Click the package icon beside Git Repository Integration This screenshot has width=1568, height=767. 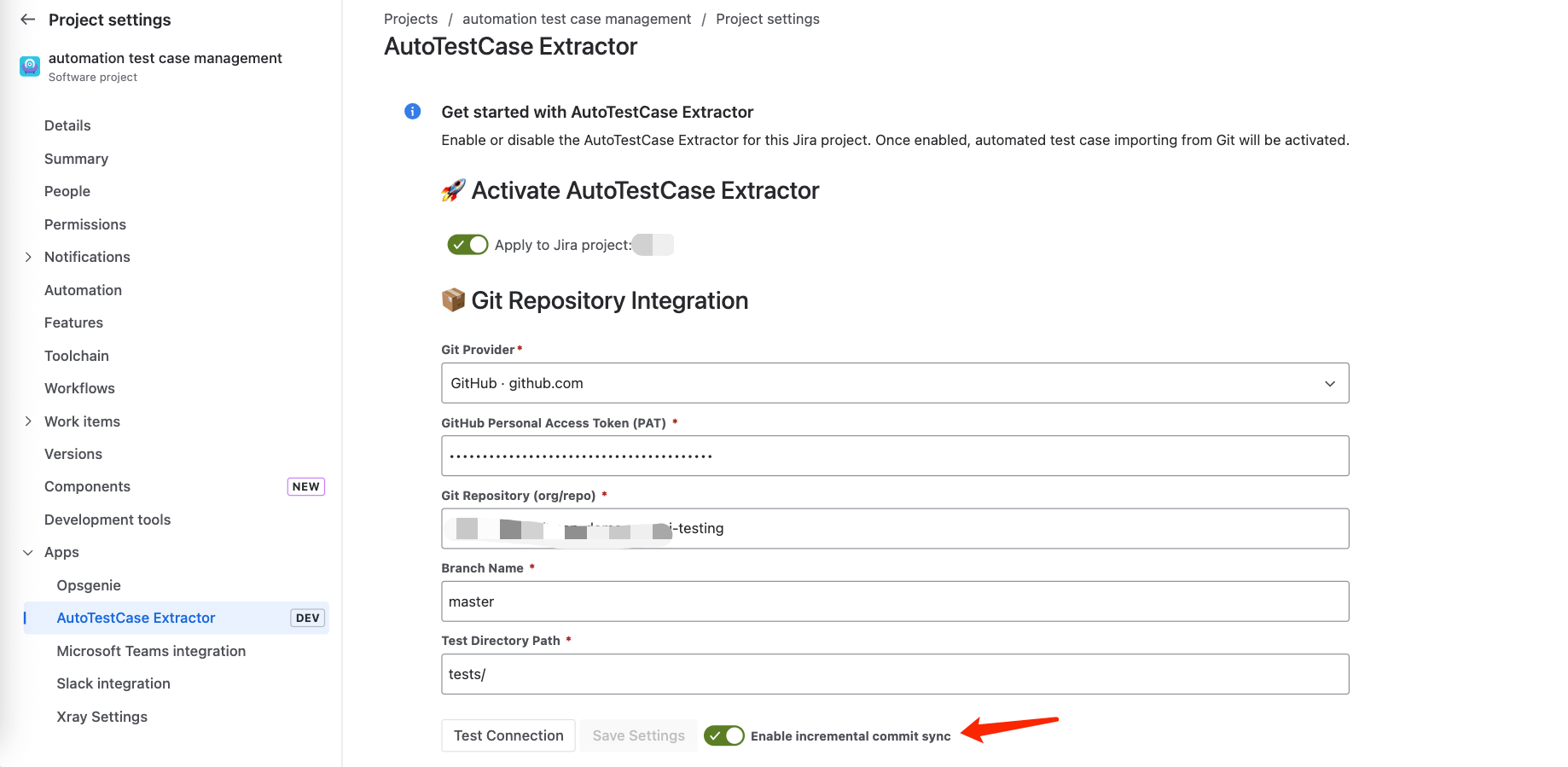coord(453,300)
